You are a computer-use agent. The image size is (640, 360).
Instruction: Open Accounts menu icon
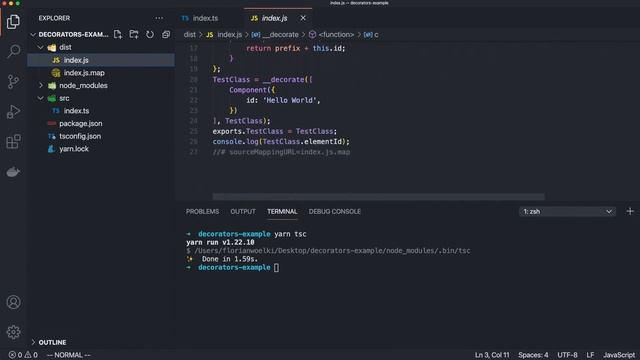click(x=13, y=302)
